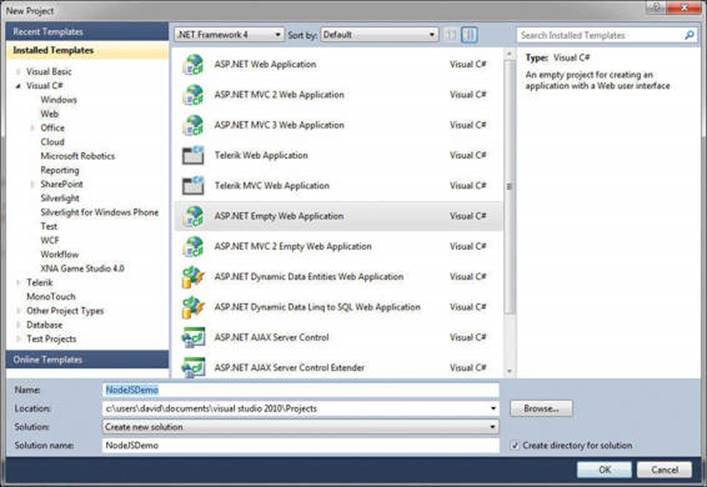Click the Telerik MVC Web Application icon

tap(193, 185)
